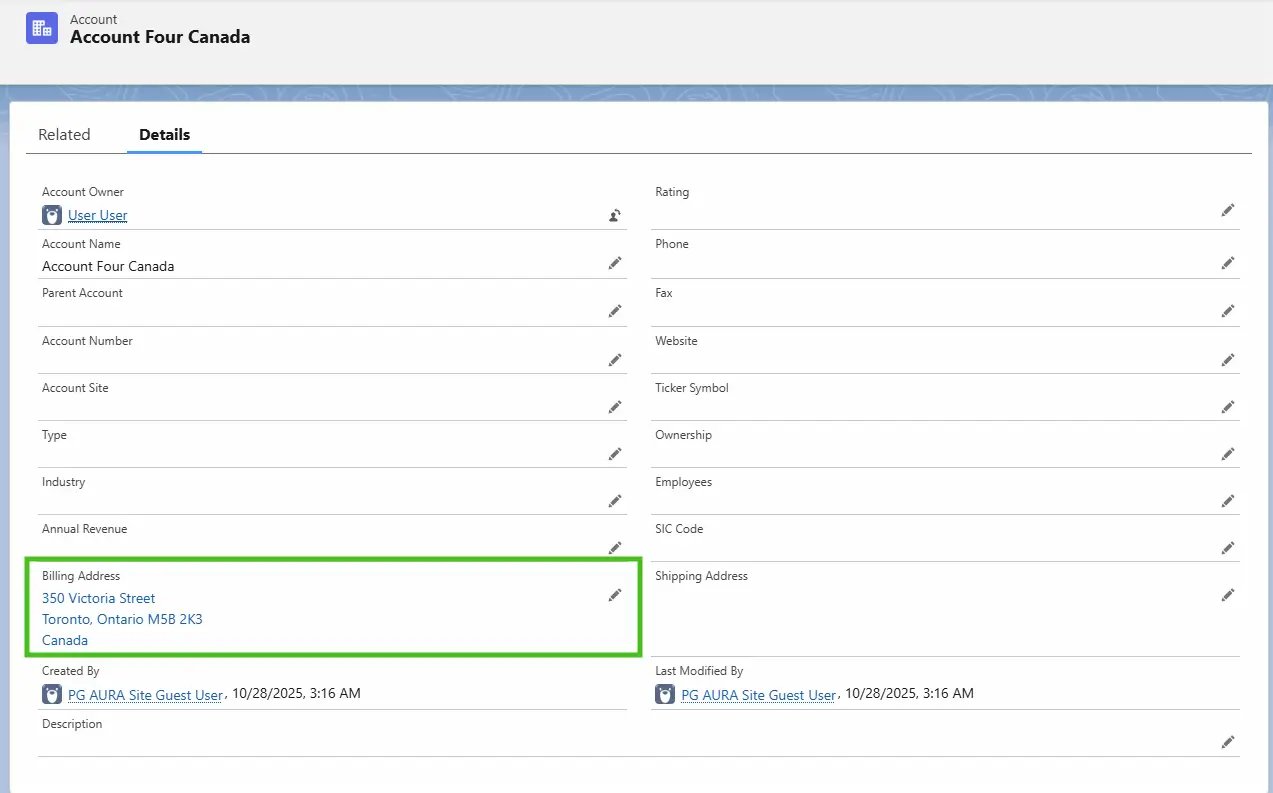The image size is (1273, 793).
Task: Edit the Annual Revenue field
Action: point(615,548)
